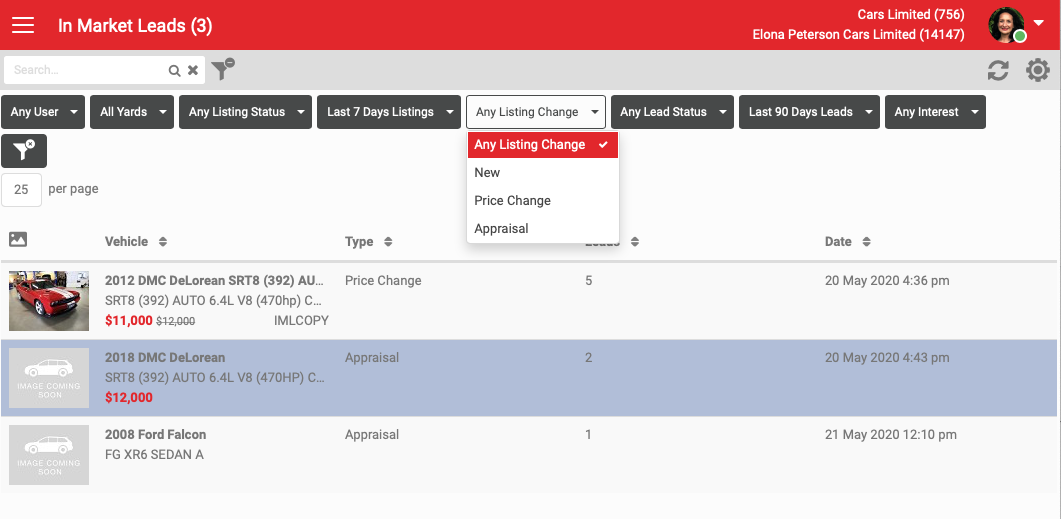1061x519 pixels.
Task: Toggle the filter bar funnel icon
Action: 223,69
